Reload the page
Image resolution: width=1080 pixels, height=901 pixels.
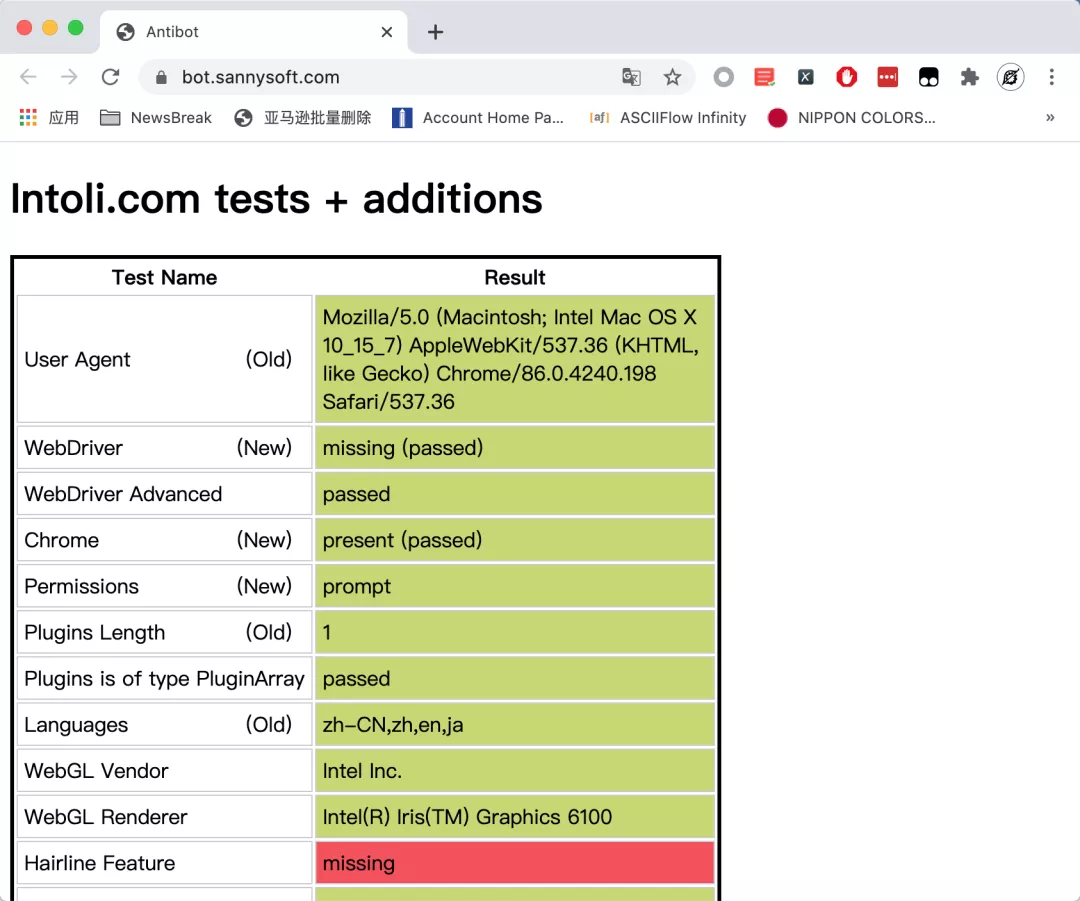[x=110, y=77]
